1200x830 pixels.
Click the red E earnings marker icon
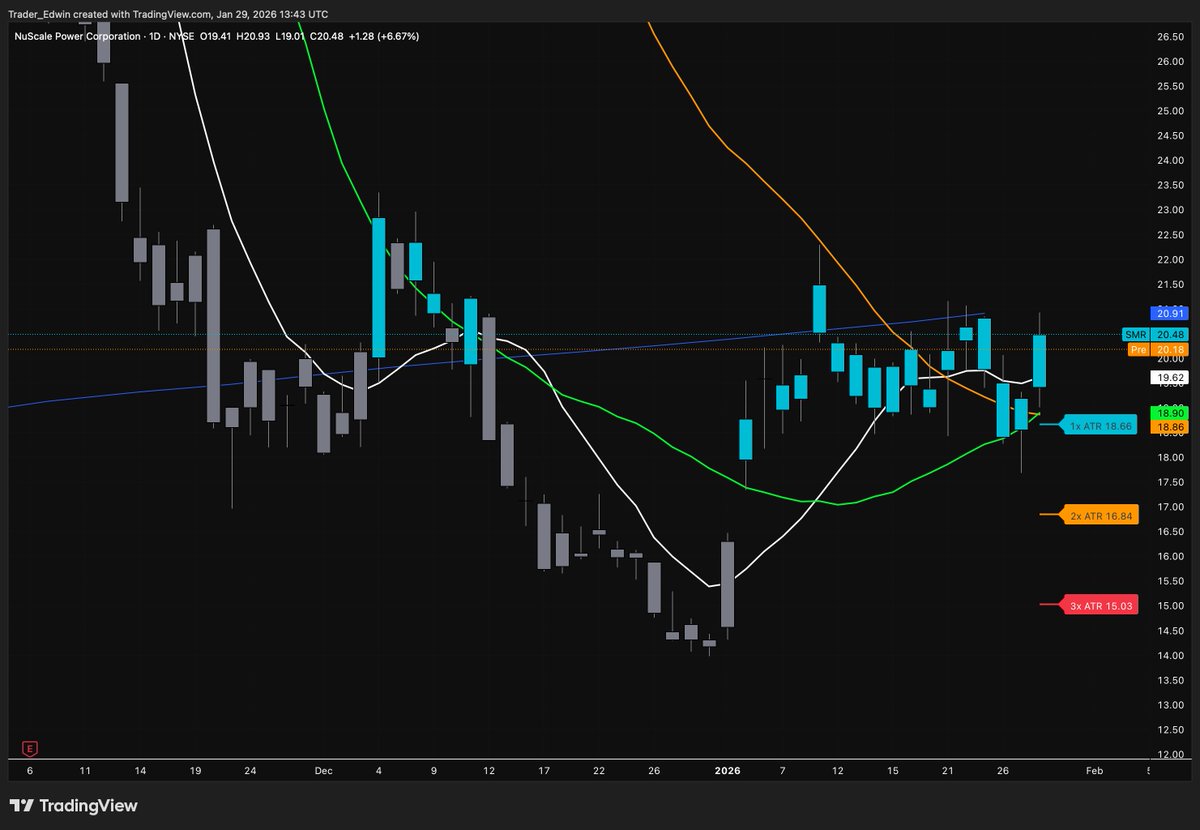[x=28, y=747]
